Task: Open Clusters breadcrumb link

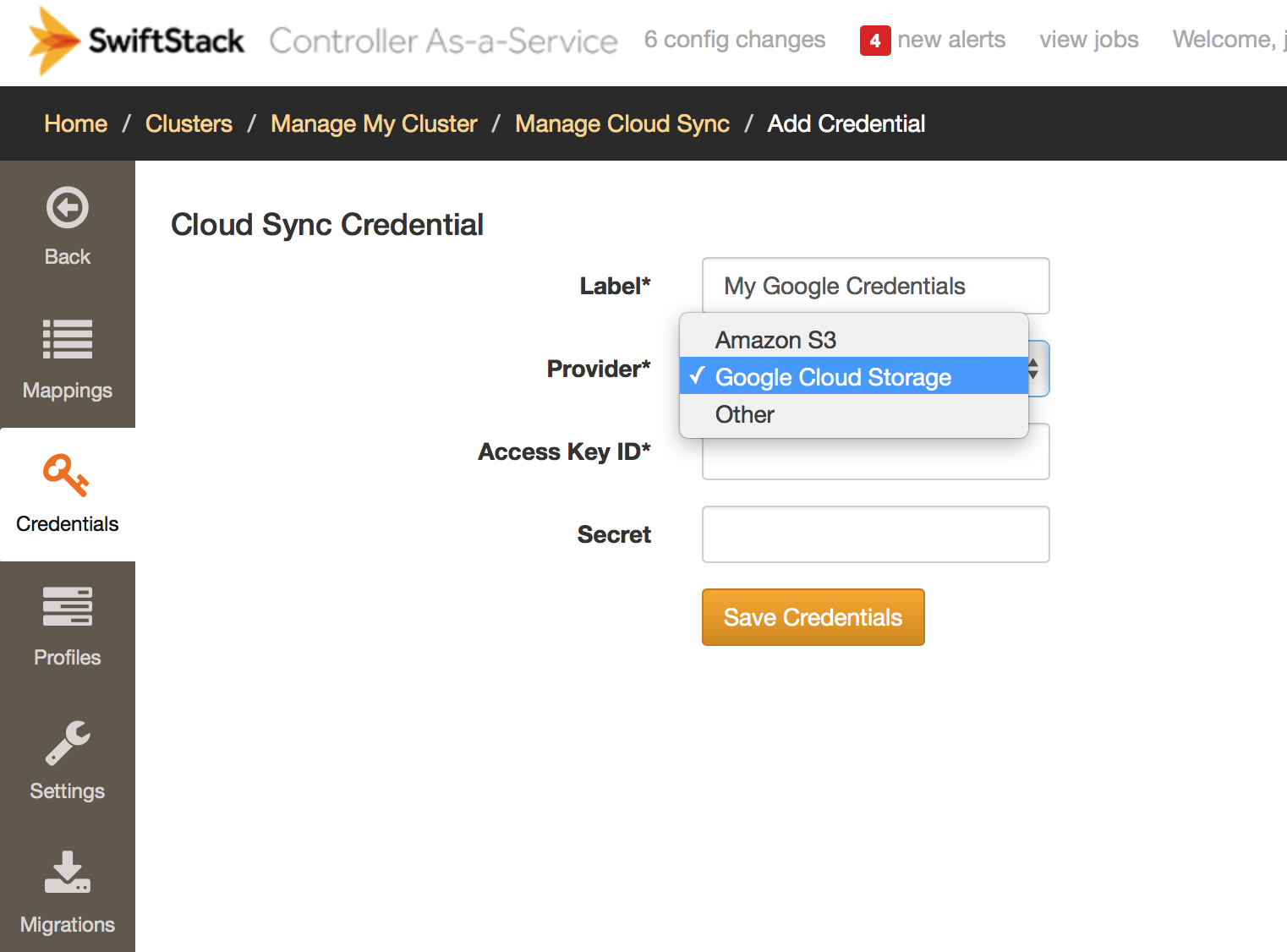Action: (x=189, y=123)
